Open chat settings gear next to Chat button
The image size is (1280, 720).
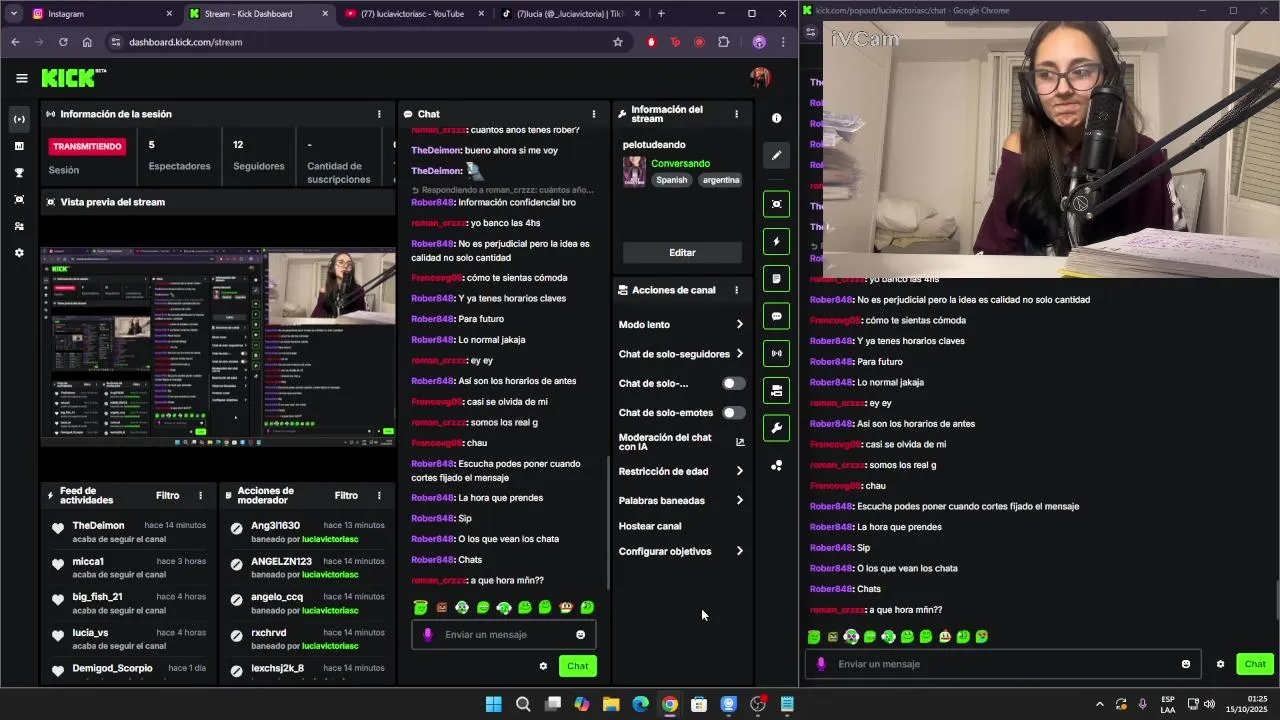click(543, 666)
